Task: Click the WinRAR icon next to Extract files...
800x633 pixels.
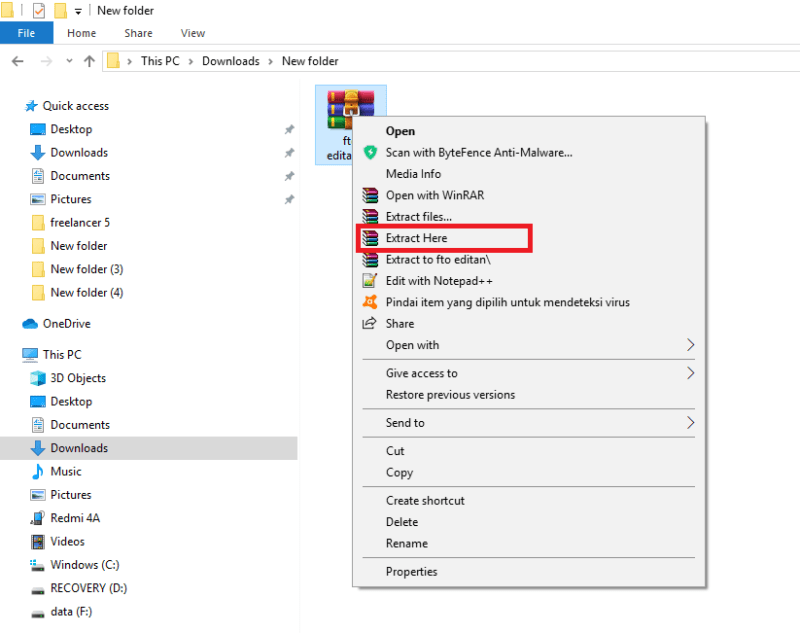Action: pyautogui.click(x=370, y=217)
